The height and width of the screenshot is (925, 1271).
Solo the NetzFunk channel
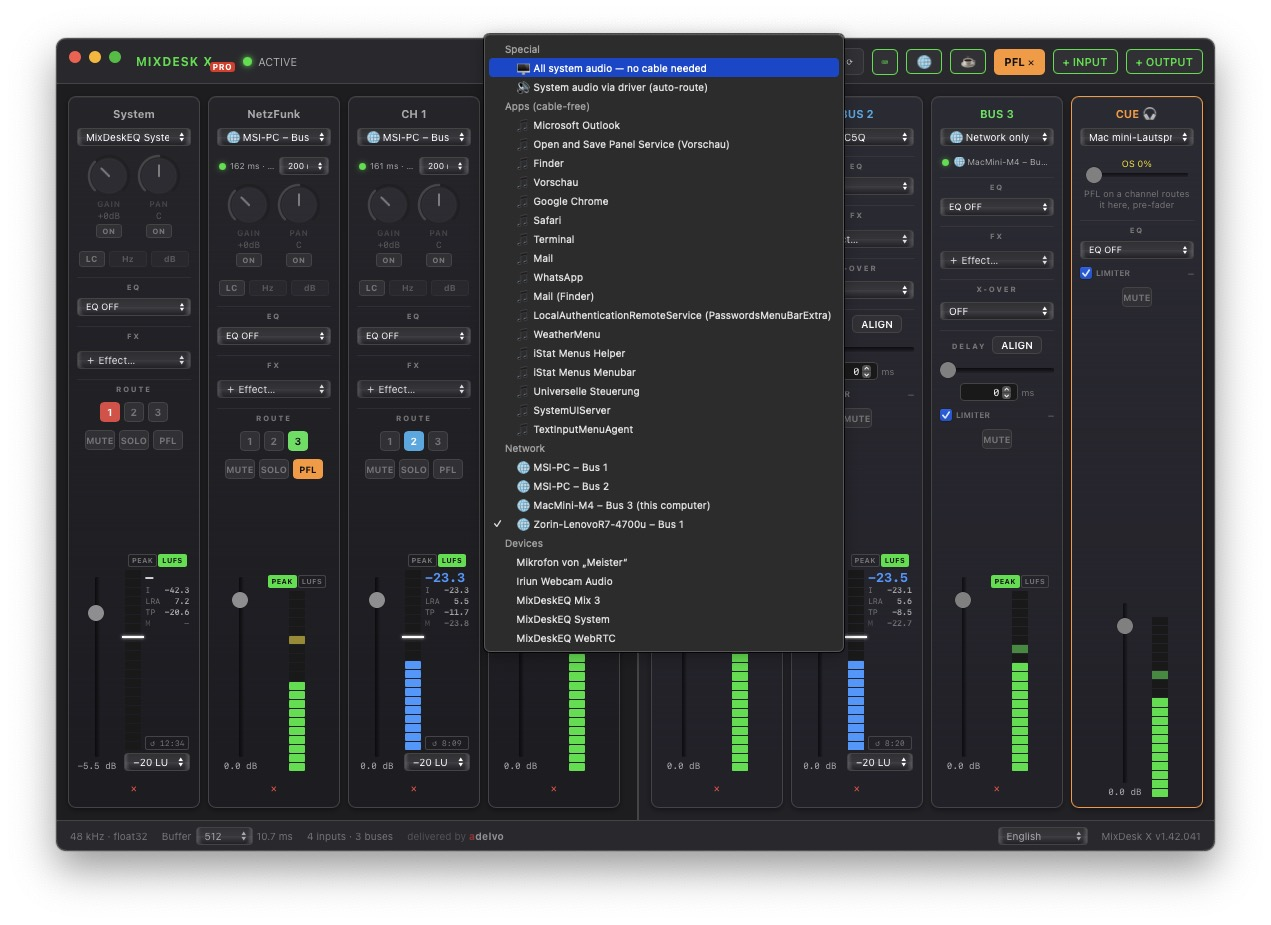point(273,469)
